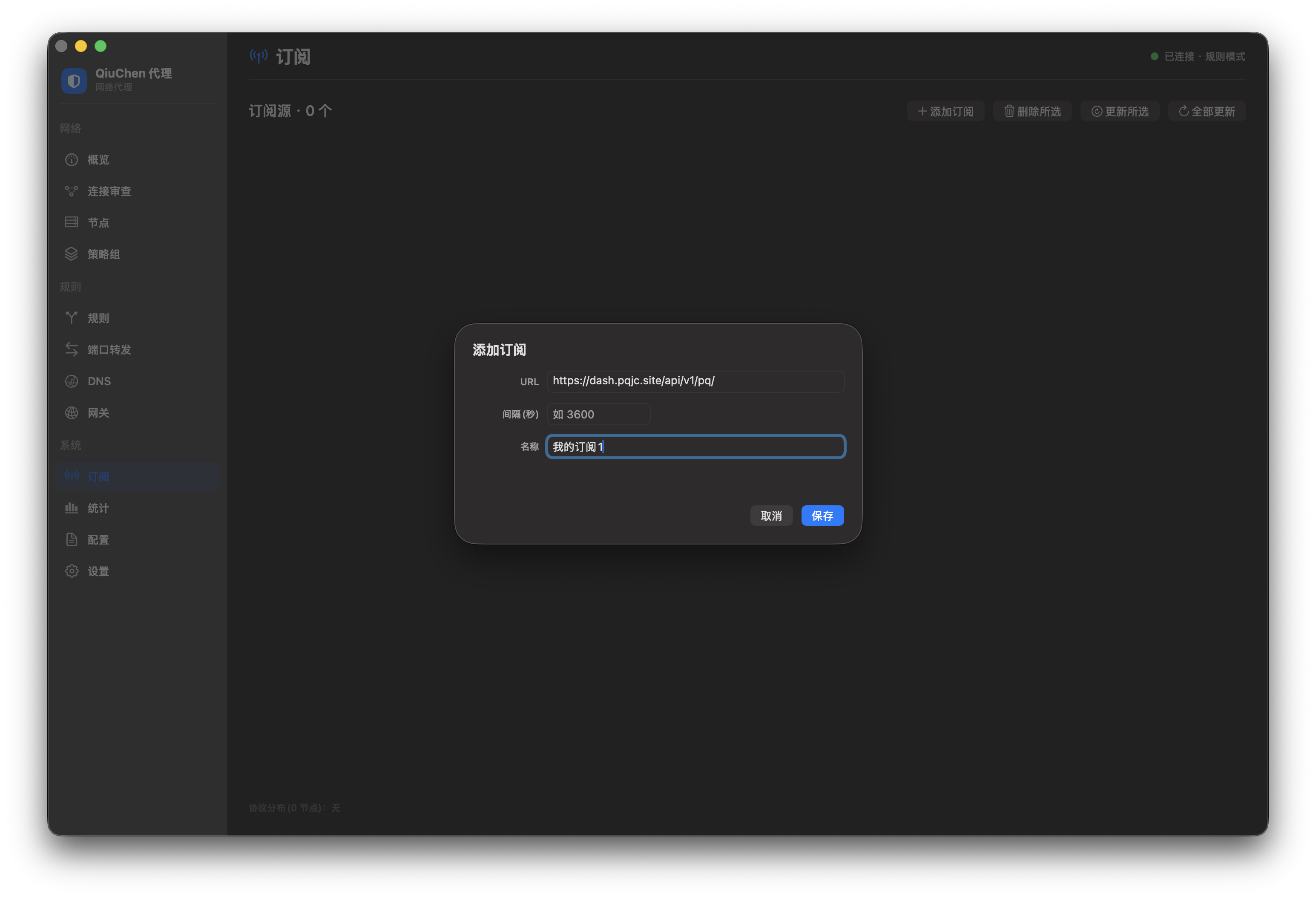The image size is (1316, 899).
Task: Click the 已连接 · 规则模式 status text
Action: (1204, 57)
